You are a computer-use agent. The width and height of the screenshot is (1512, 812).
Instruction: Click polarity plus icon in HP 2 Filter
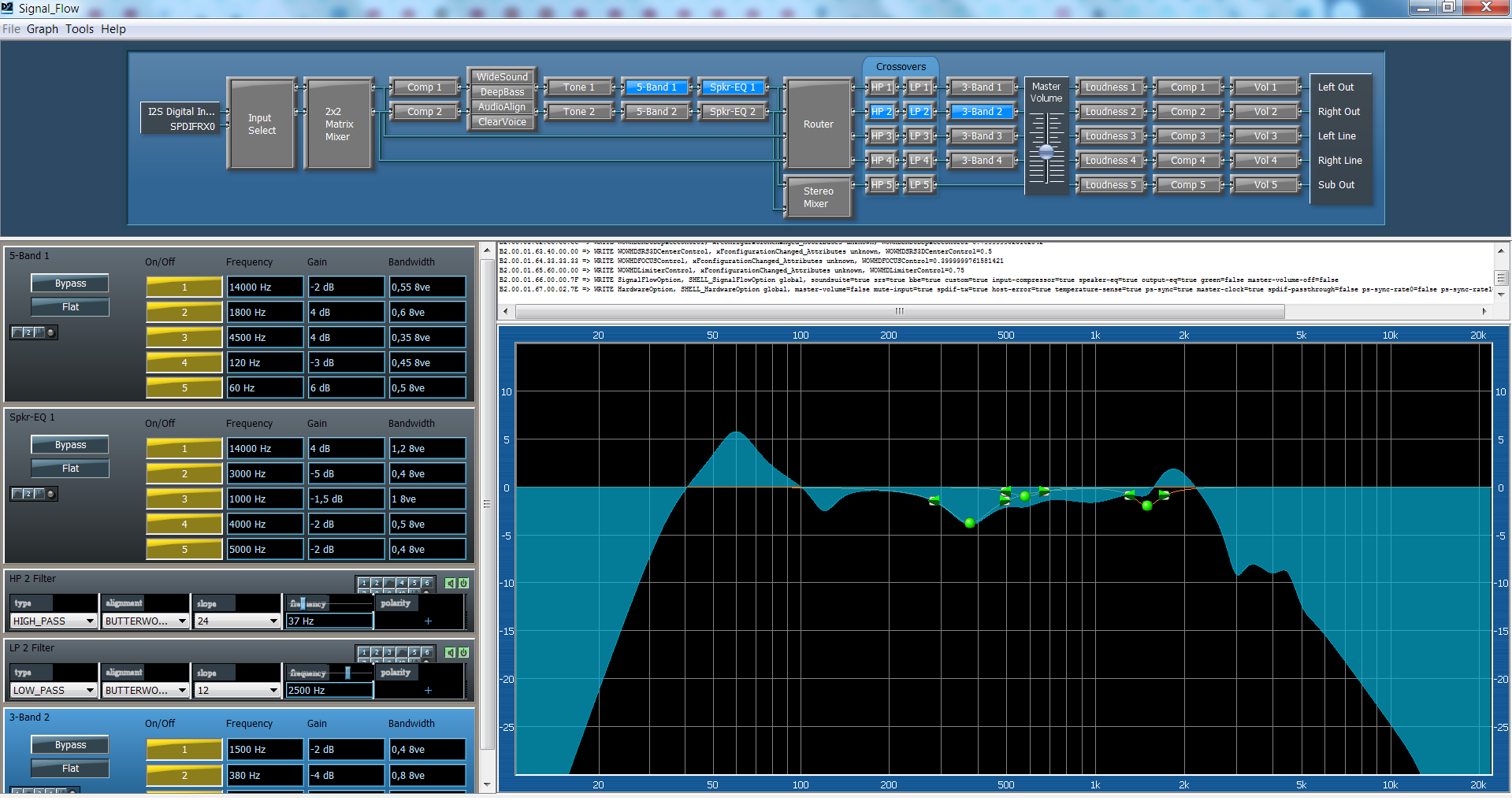428,621
